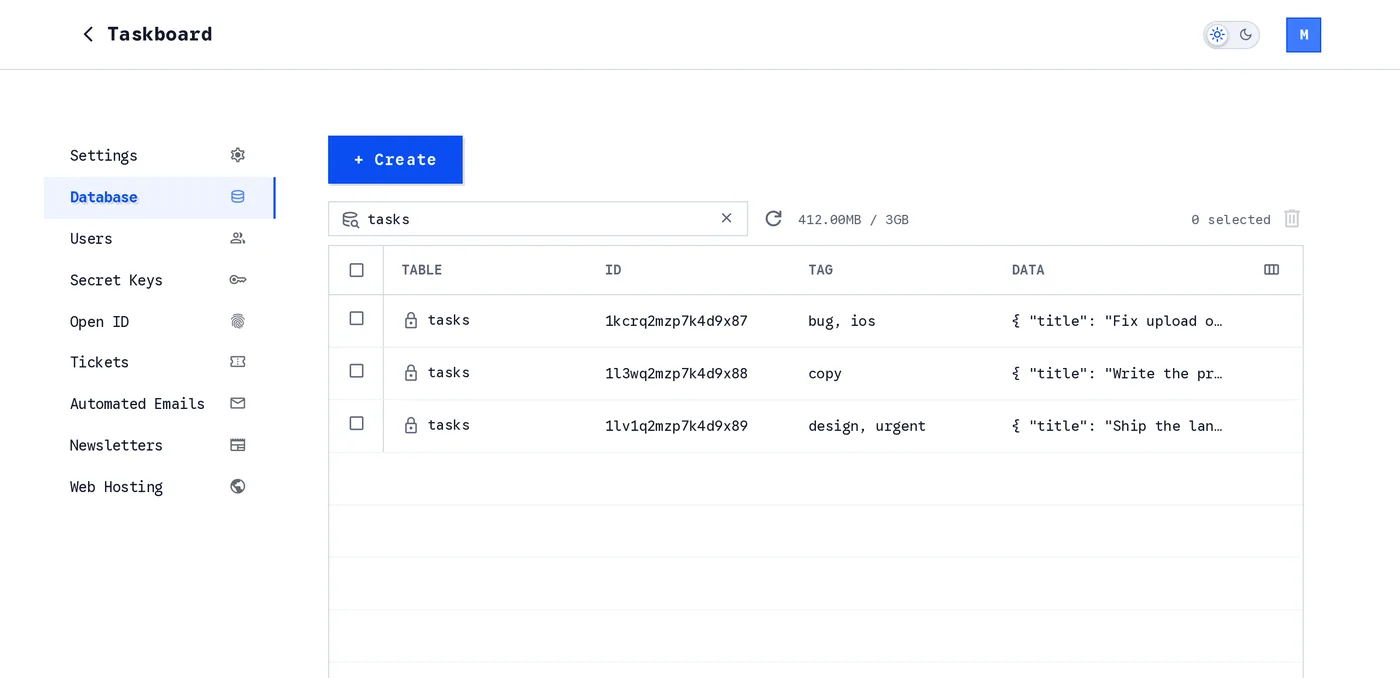
Task: Click the 412.00MB / 3GB storage label
Action: coord(853,220)
